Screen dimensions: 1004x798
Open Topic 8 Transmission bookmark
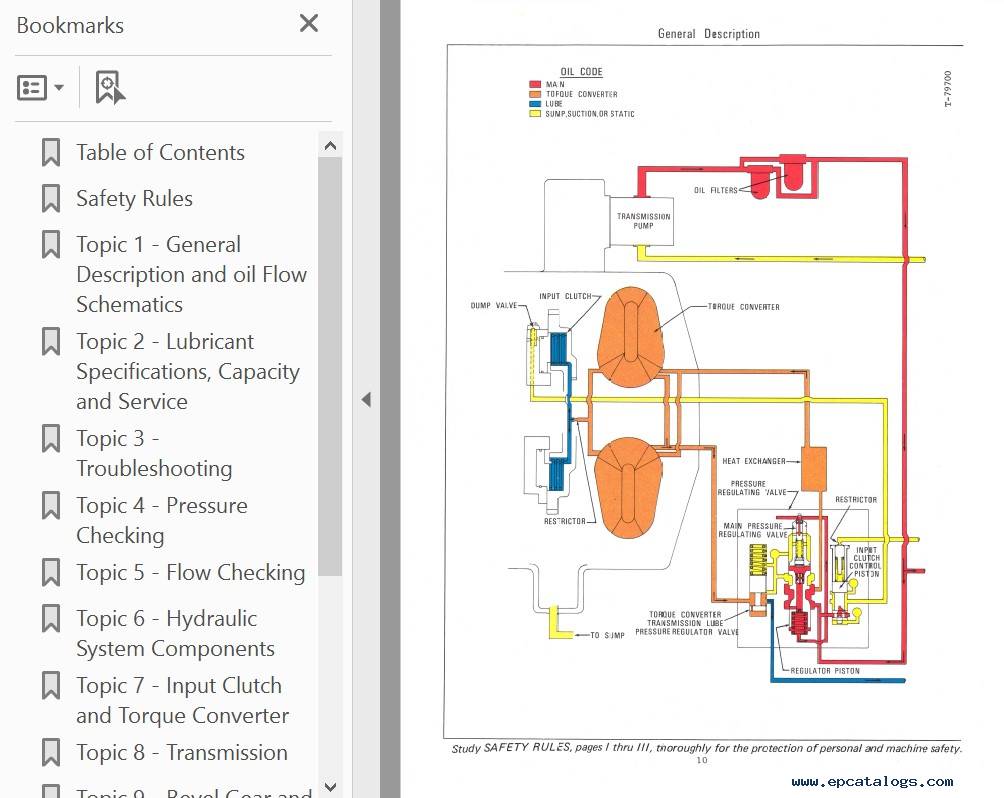point(182,753)
